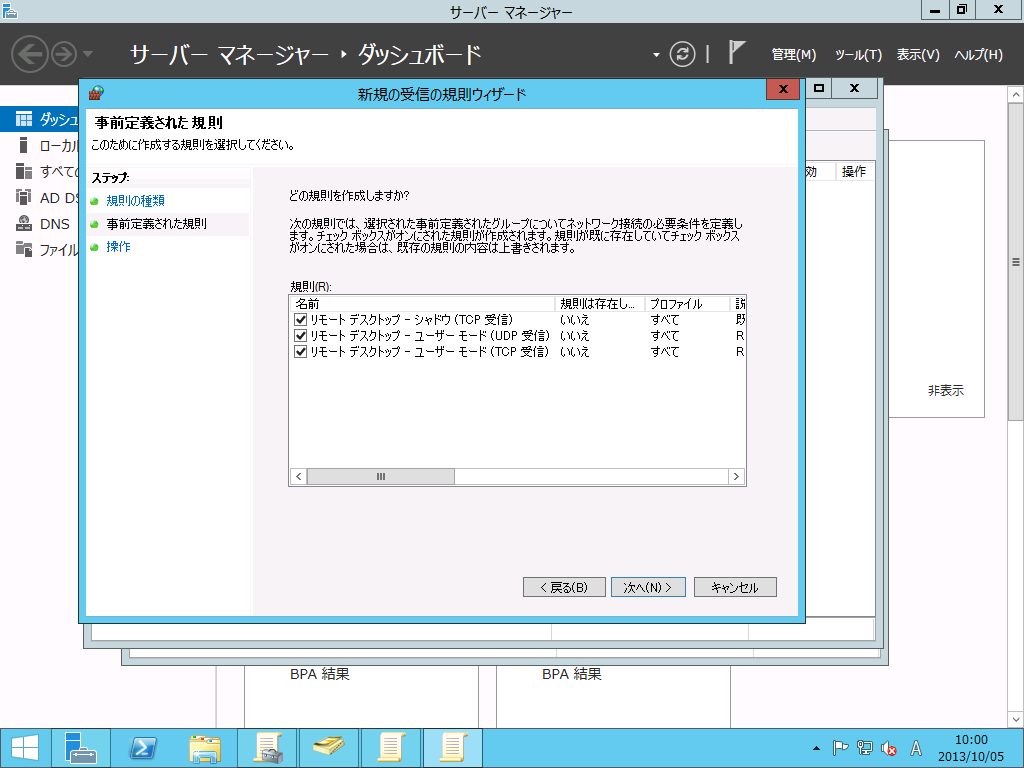Show hidden tray icons arrow
1024x768 pixels.
coord(816,748)
